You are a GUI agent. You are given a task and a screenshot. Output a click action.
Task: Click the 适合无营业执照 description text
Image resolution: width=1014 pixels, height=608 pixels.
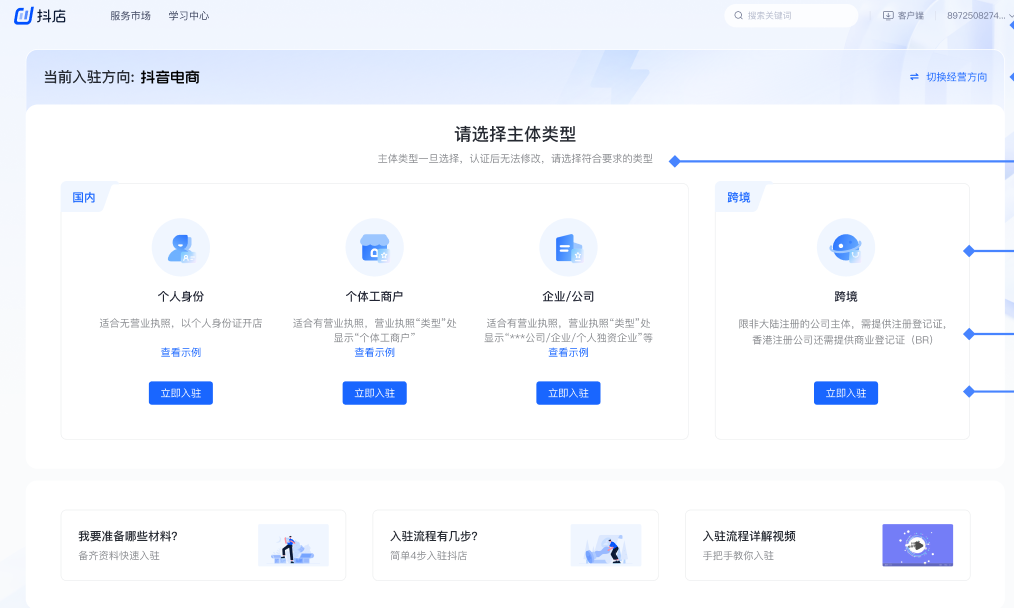181,323
